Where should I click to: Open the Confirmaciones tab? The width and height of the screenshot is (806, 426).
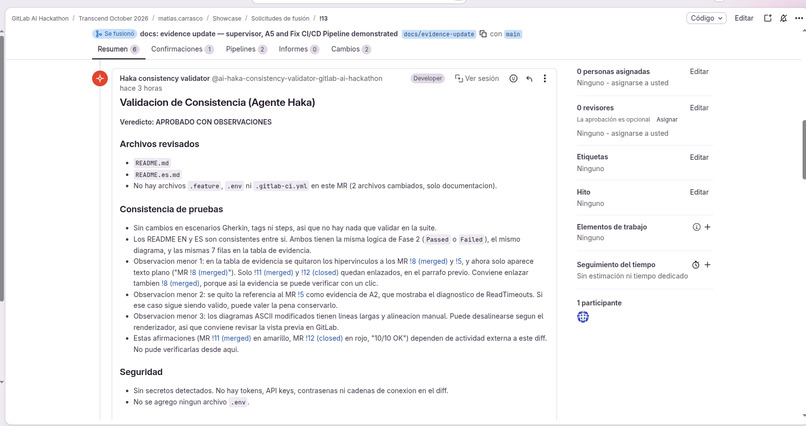(182, 49)
